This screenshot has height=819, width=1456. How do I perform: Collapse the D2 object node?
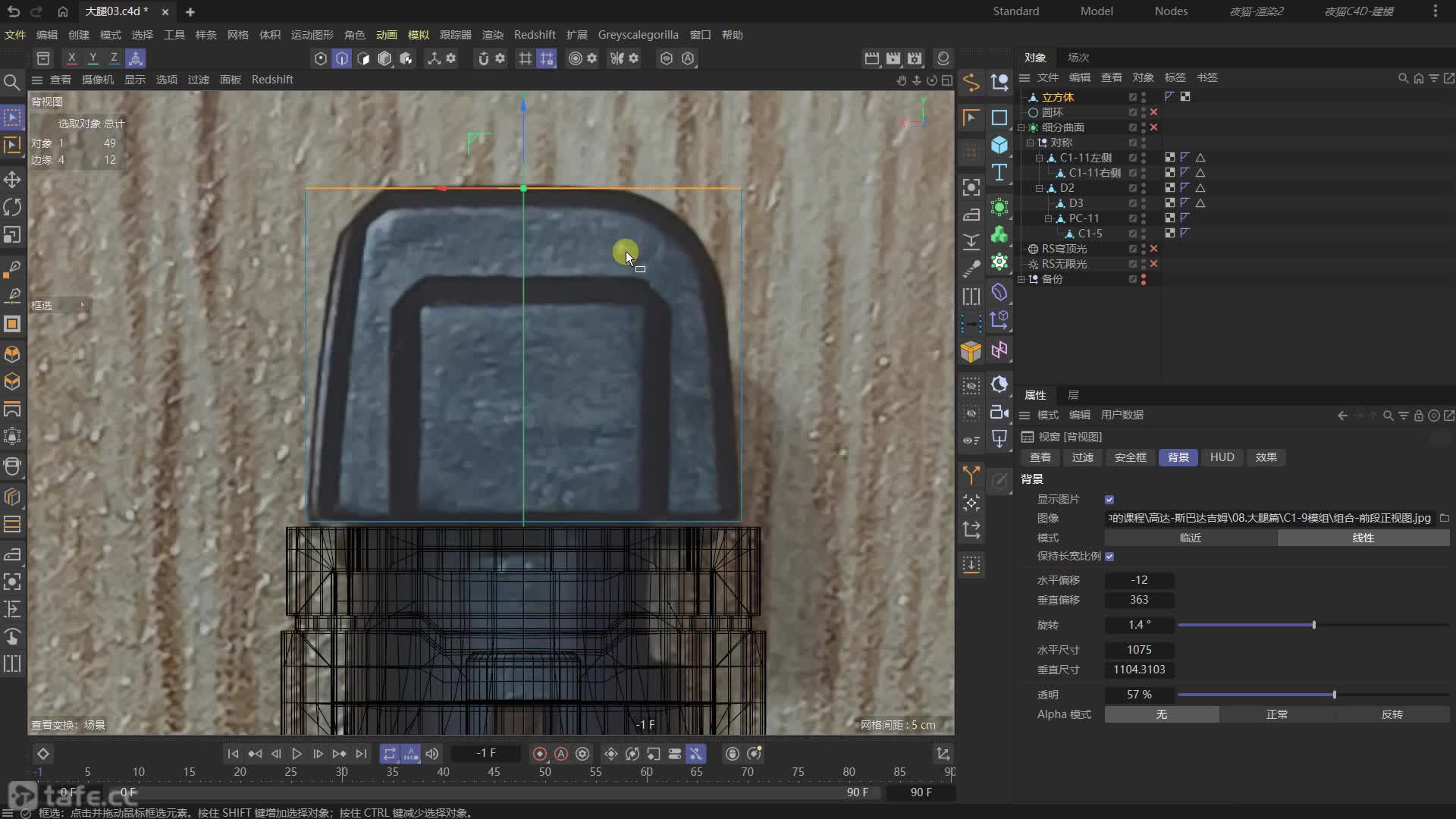coord(1040,188)
